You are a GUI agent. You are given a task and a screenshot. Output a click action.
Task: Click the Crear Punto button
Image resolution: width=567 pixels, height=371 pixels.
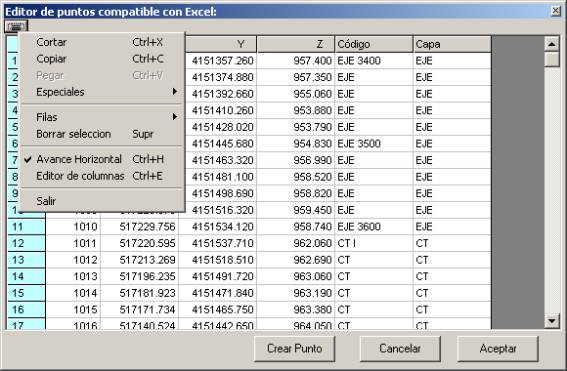point(294,349)
